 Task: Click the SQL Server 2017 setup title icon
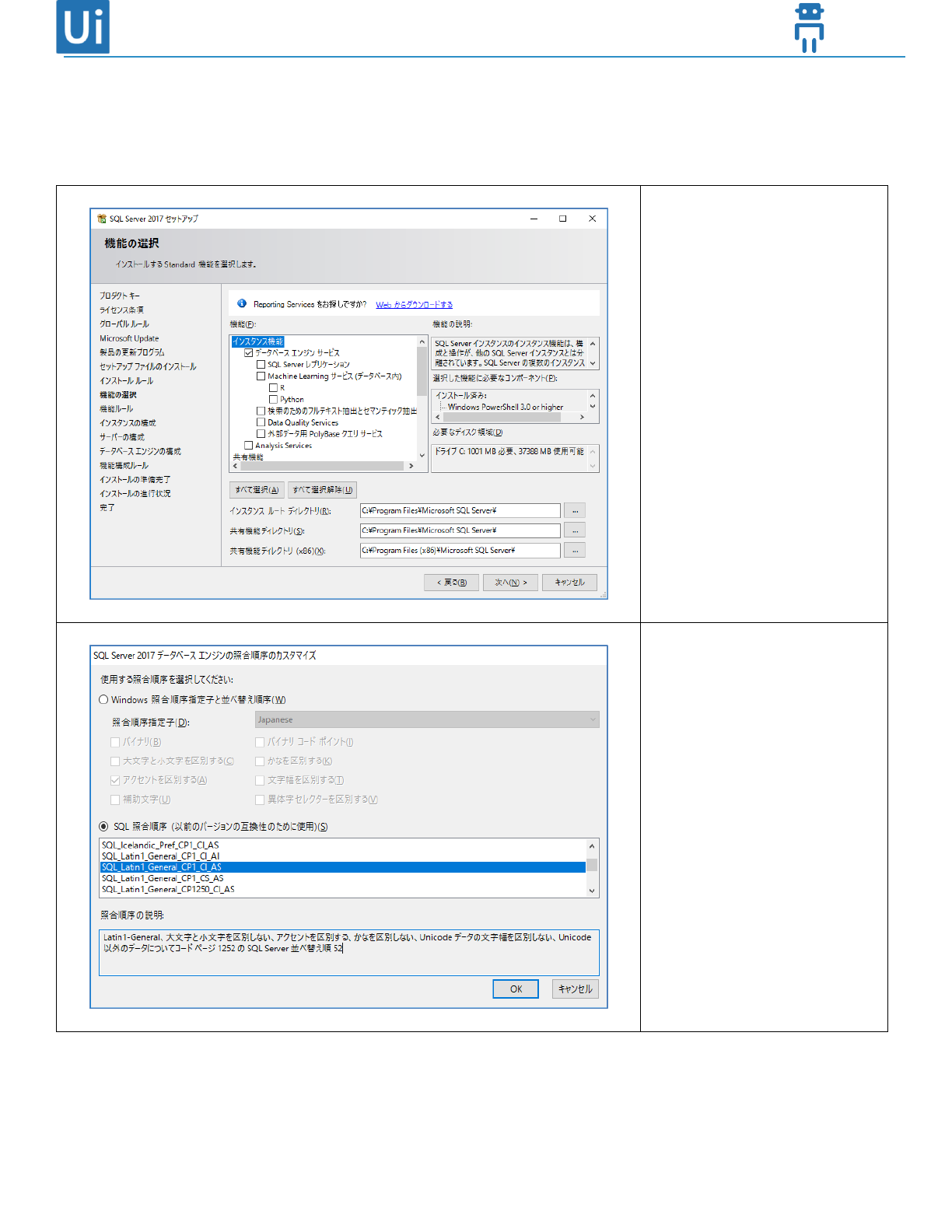[101, 219]
